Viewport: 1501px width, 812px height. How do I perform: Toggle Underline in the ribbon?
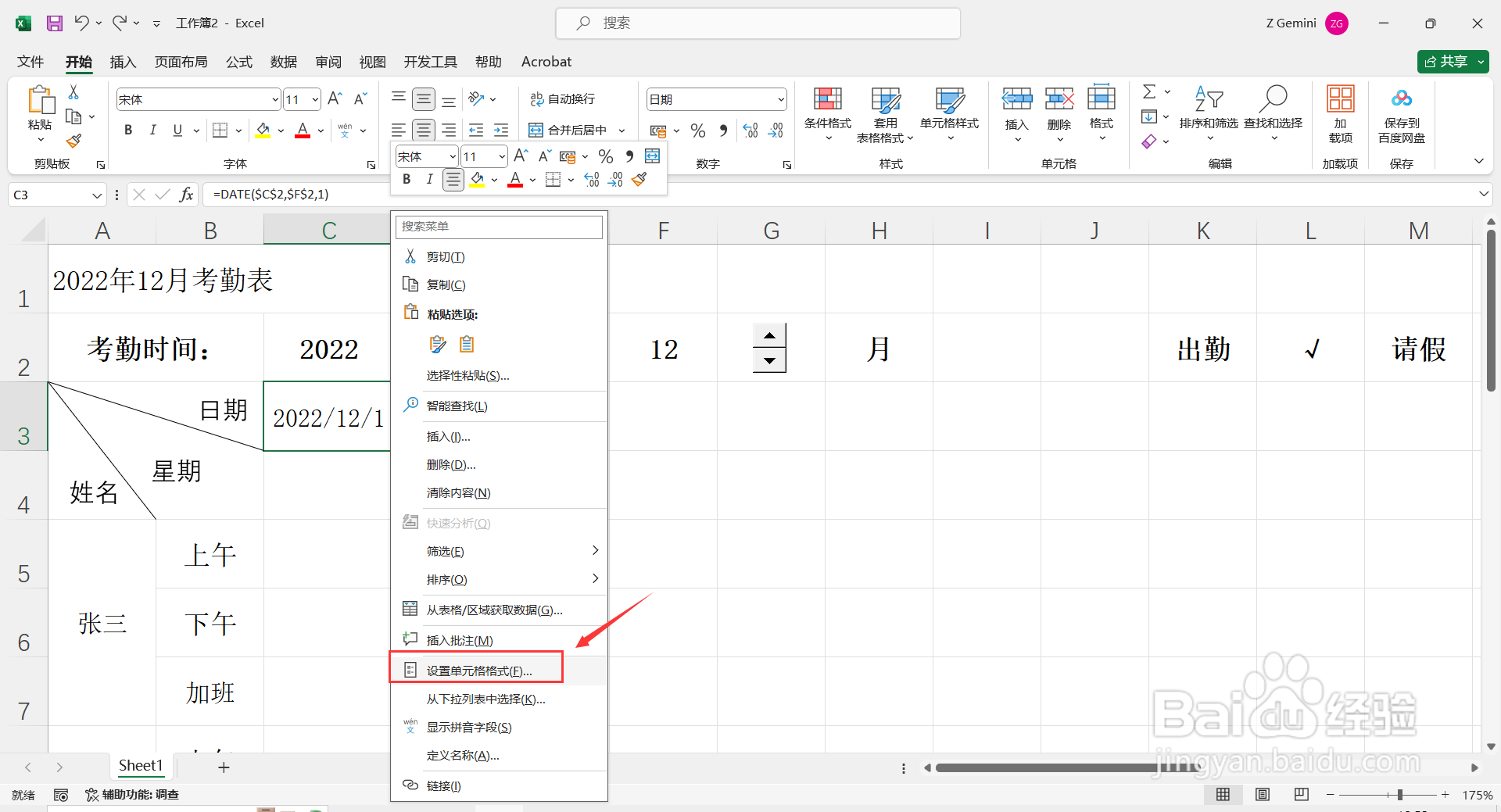[177, 131]
